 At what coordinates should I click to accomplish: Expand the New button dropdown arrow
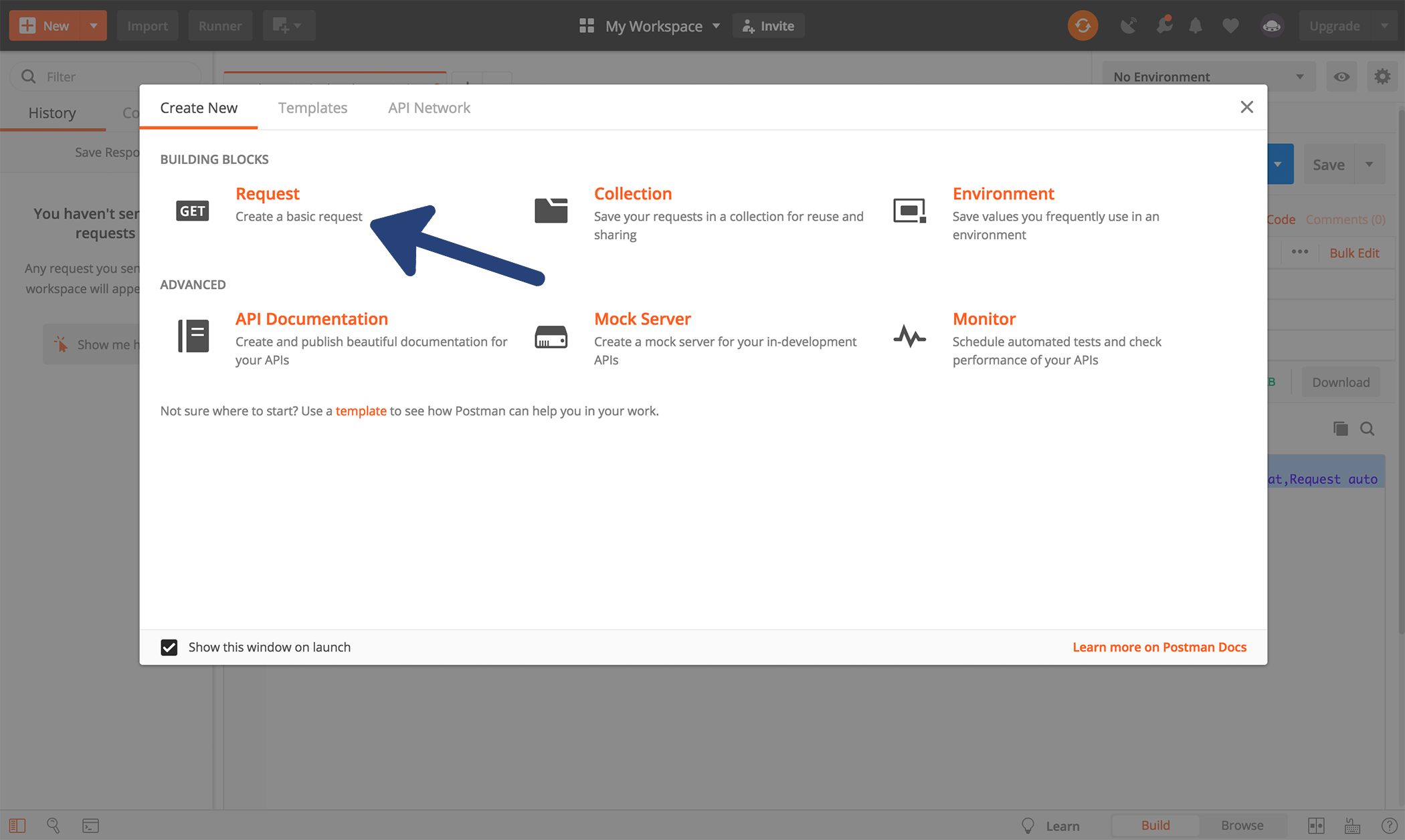tap(94, 26)
